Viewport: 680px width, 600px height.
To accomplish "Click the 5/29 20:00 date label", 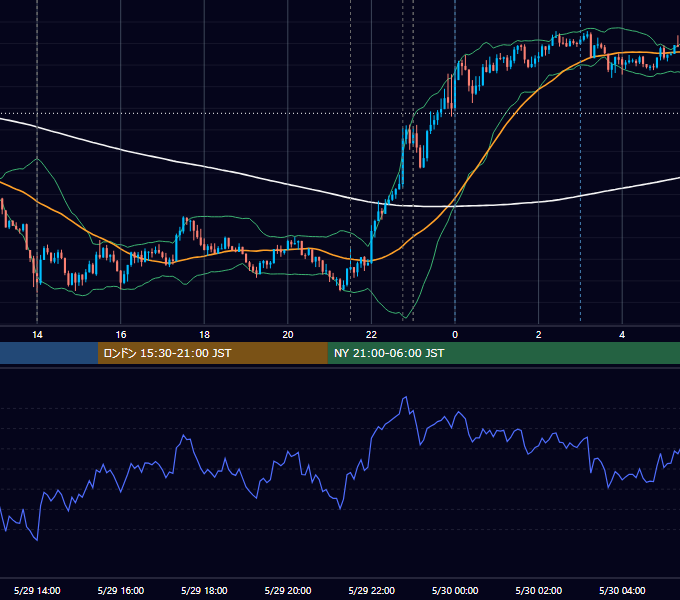I will 288,590.
